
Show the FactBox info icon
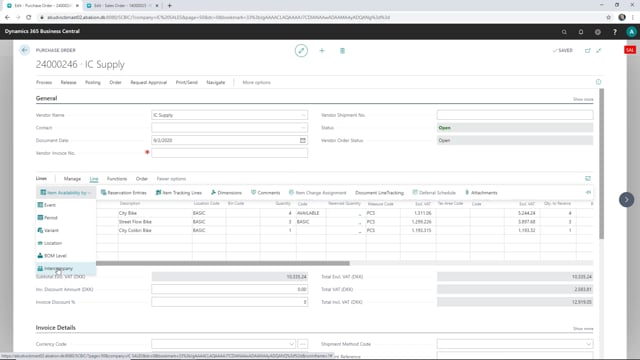point(598,82)
